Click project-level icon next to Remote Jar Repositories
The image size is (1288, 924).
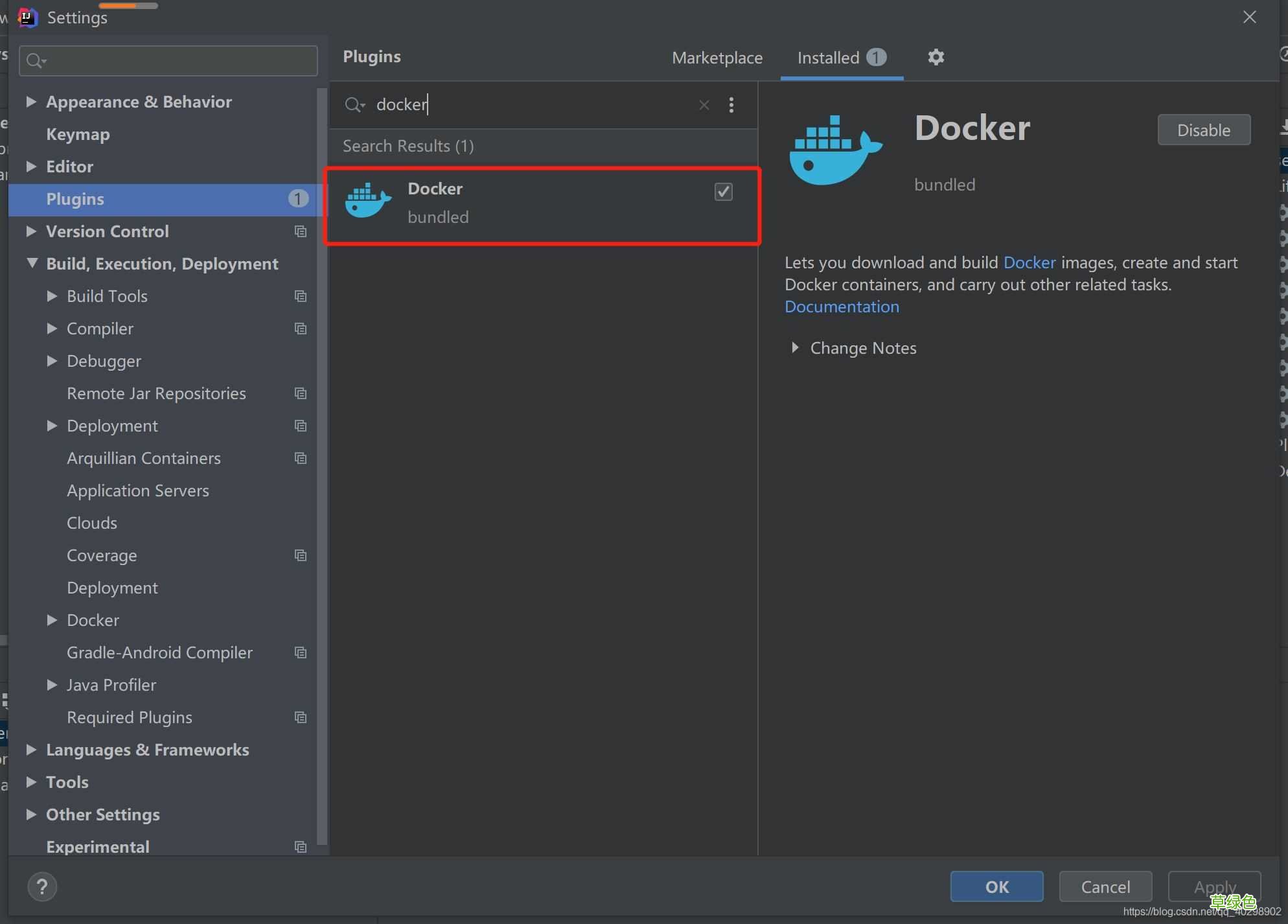(301, 393)
